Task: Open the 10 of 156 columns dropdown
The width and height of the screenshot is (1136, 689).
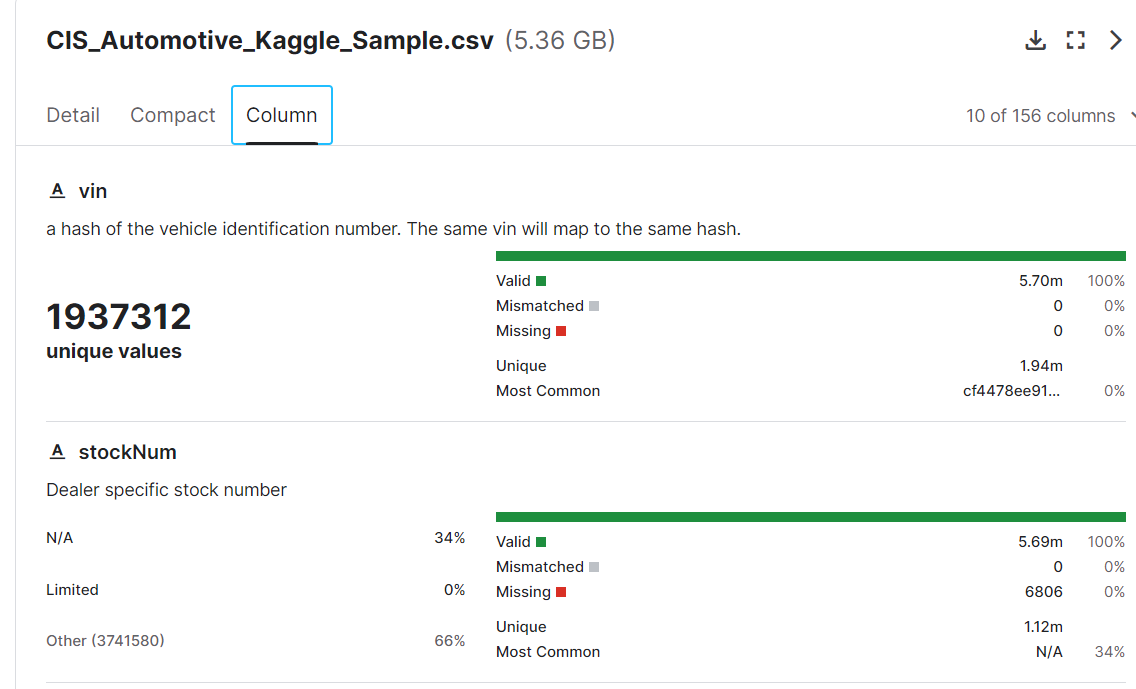Action: pos(1048,116)
